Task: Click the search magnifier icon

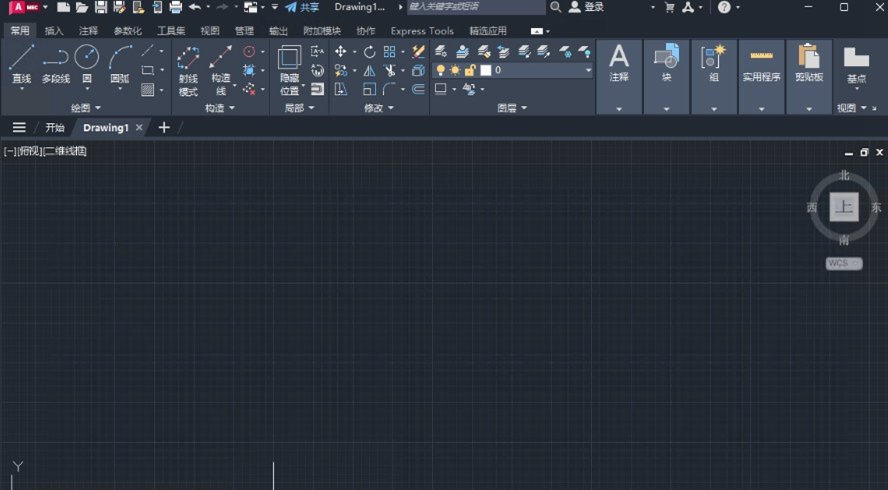Action: [556, 7]
